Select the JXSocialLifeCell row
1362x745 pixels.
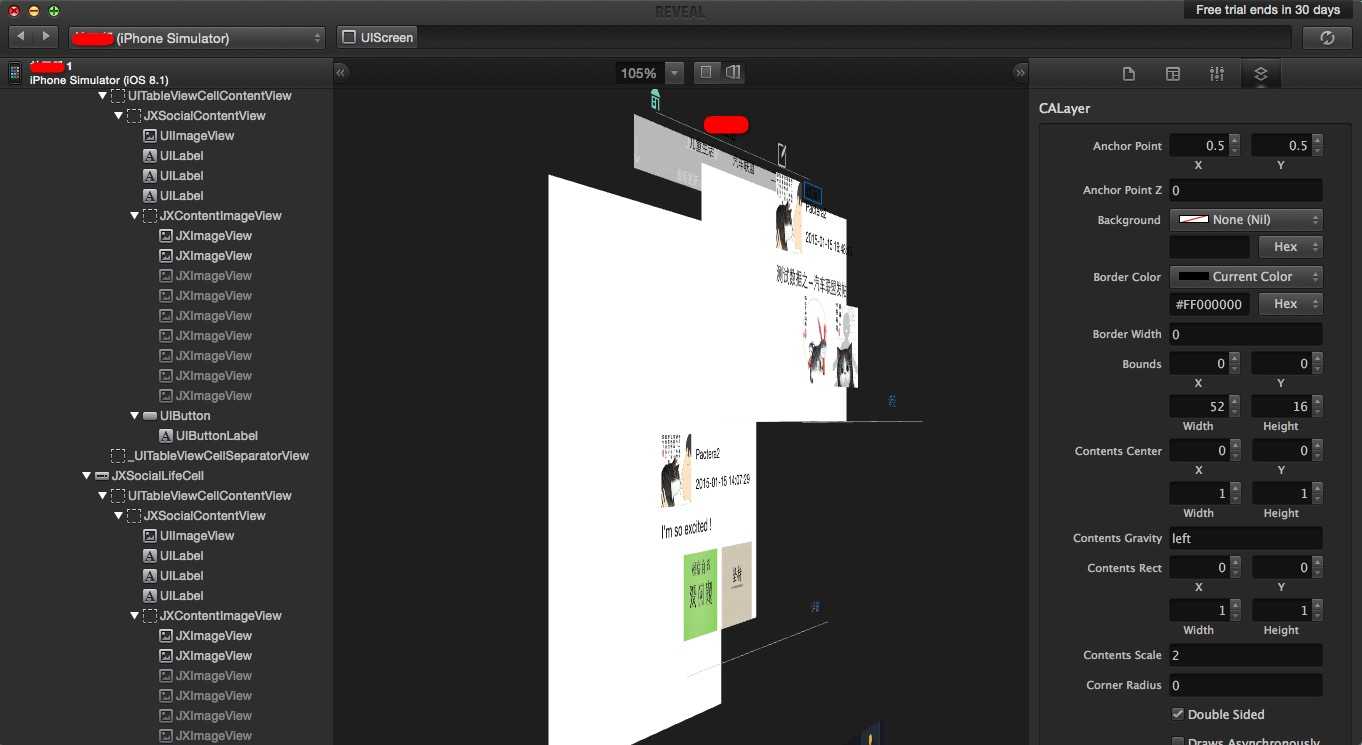coord(166,476)
